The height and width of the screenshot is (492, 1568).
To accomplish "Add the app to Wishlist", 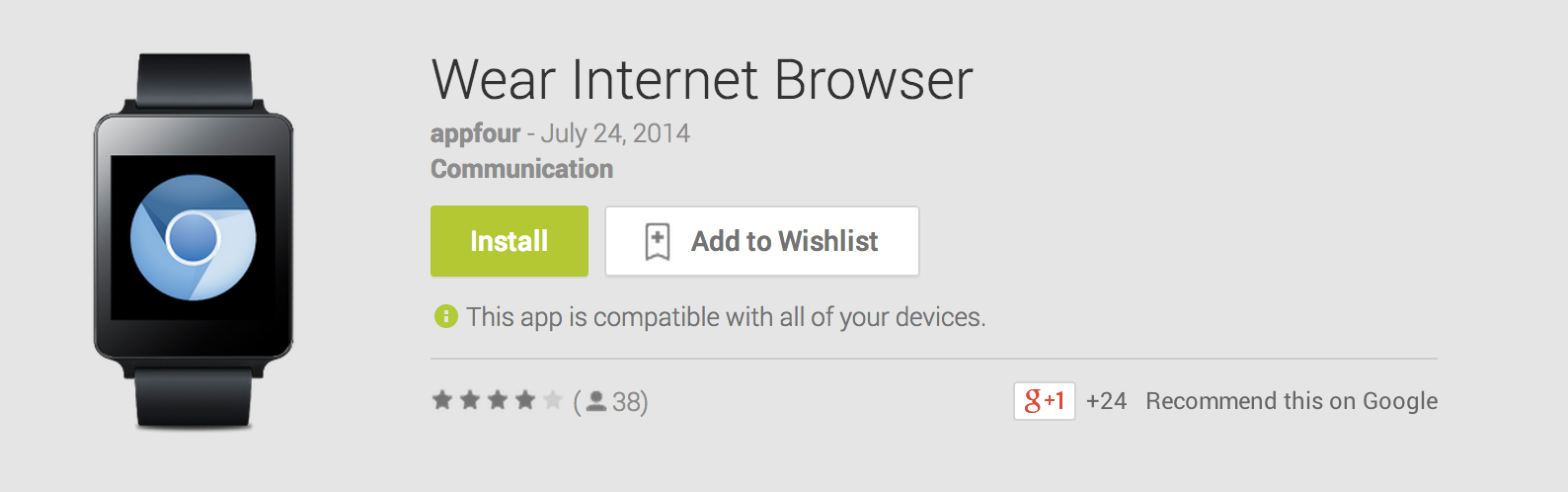I will point(762,241).
